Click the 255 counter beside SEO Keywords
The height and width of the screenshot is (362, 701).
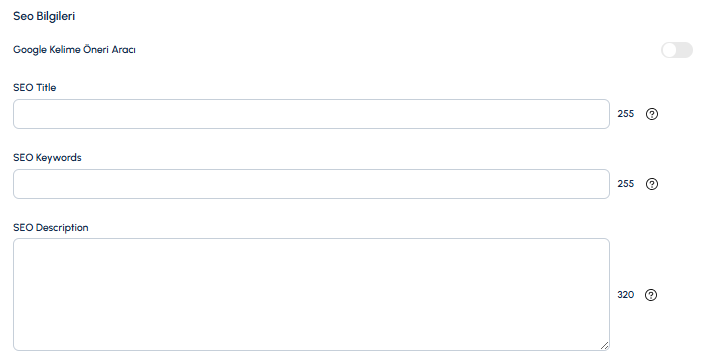625,184
